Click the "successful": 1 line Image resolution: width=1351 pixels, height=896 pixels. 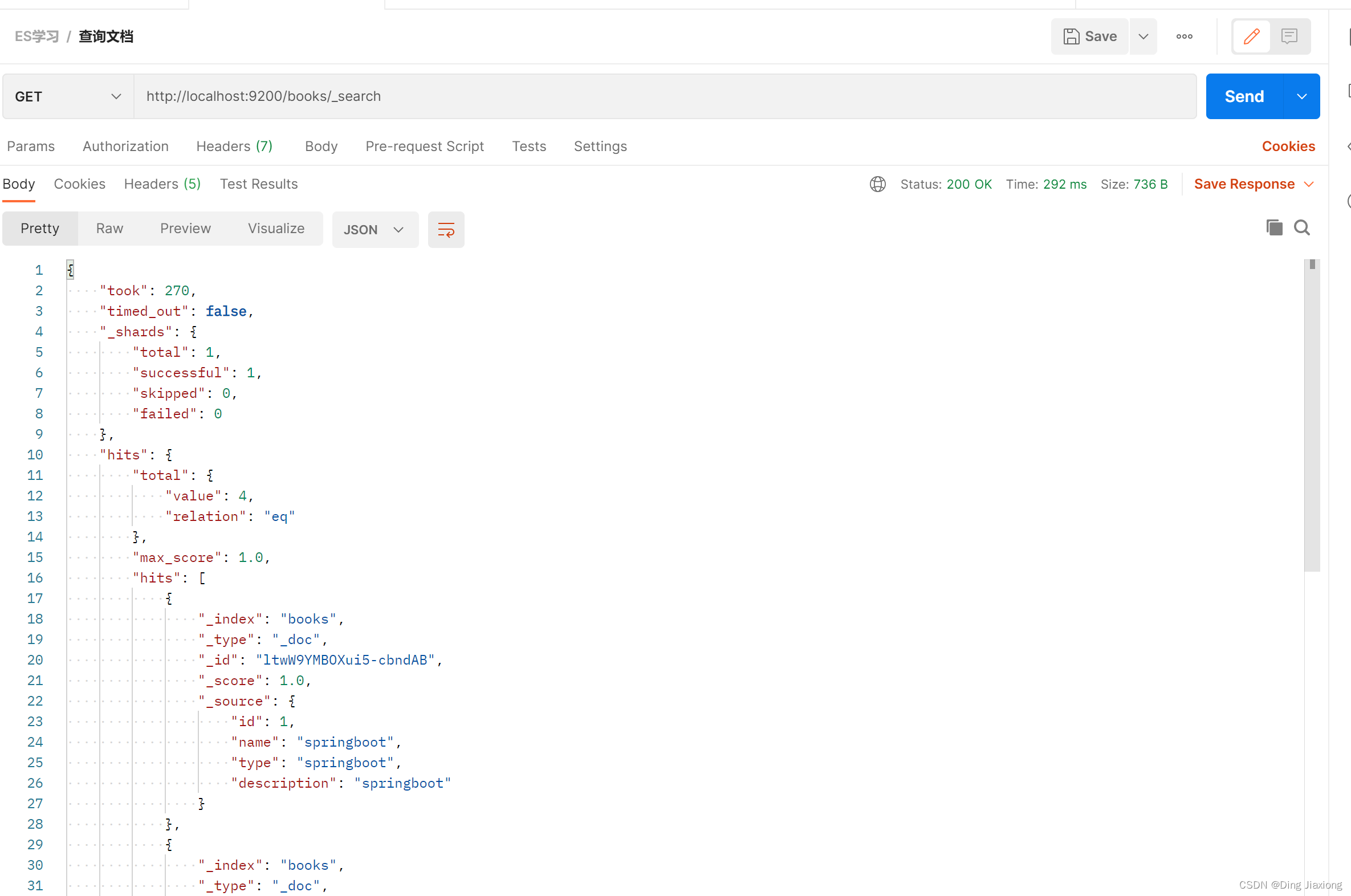[x=197, y=373]
